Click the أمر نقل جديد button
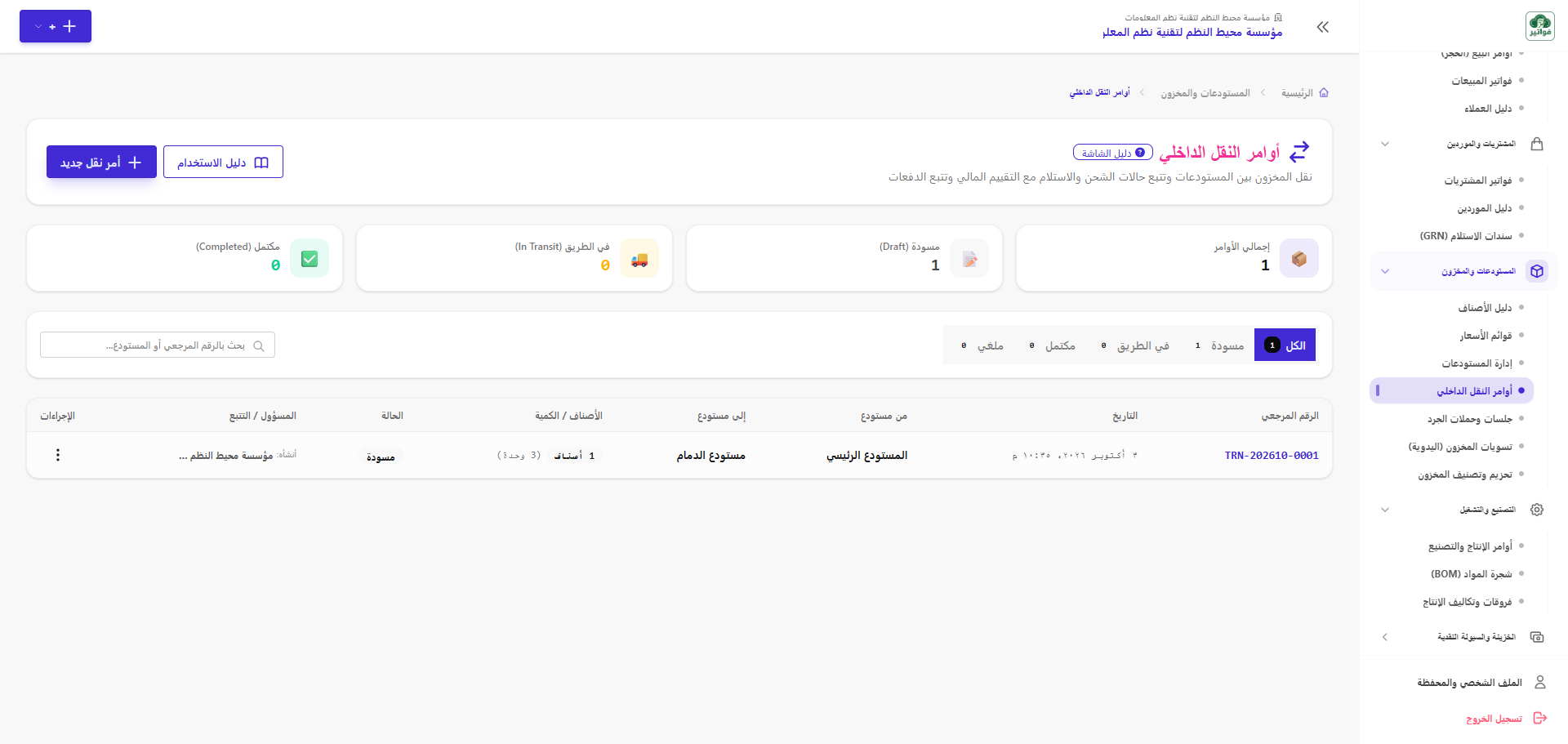The height and width of the screenshot is (744, 1568). point(101,162)
